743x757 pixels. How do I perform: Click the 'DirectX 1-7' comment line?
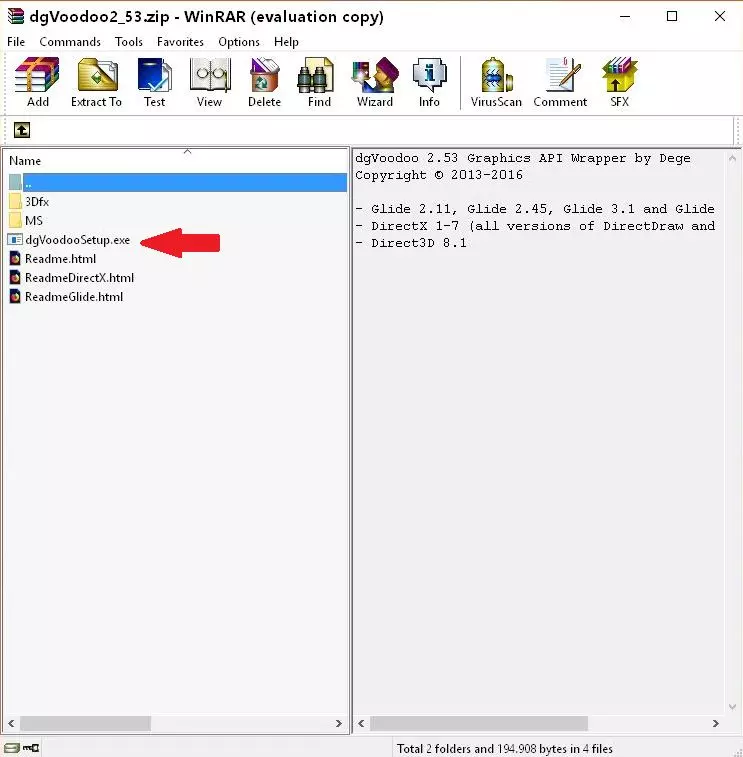point(535,226)
